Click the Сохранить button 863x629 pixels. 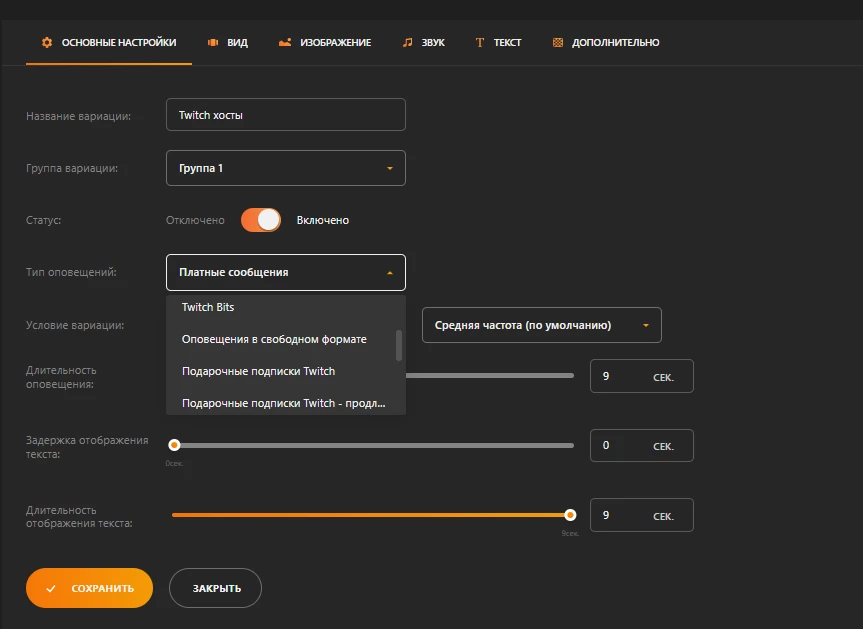(x=89, y=588)
